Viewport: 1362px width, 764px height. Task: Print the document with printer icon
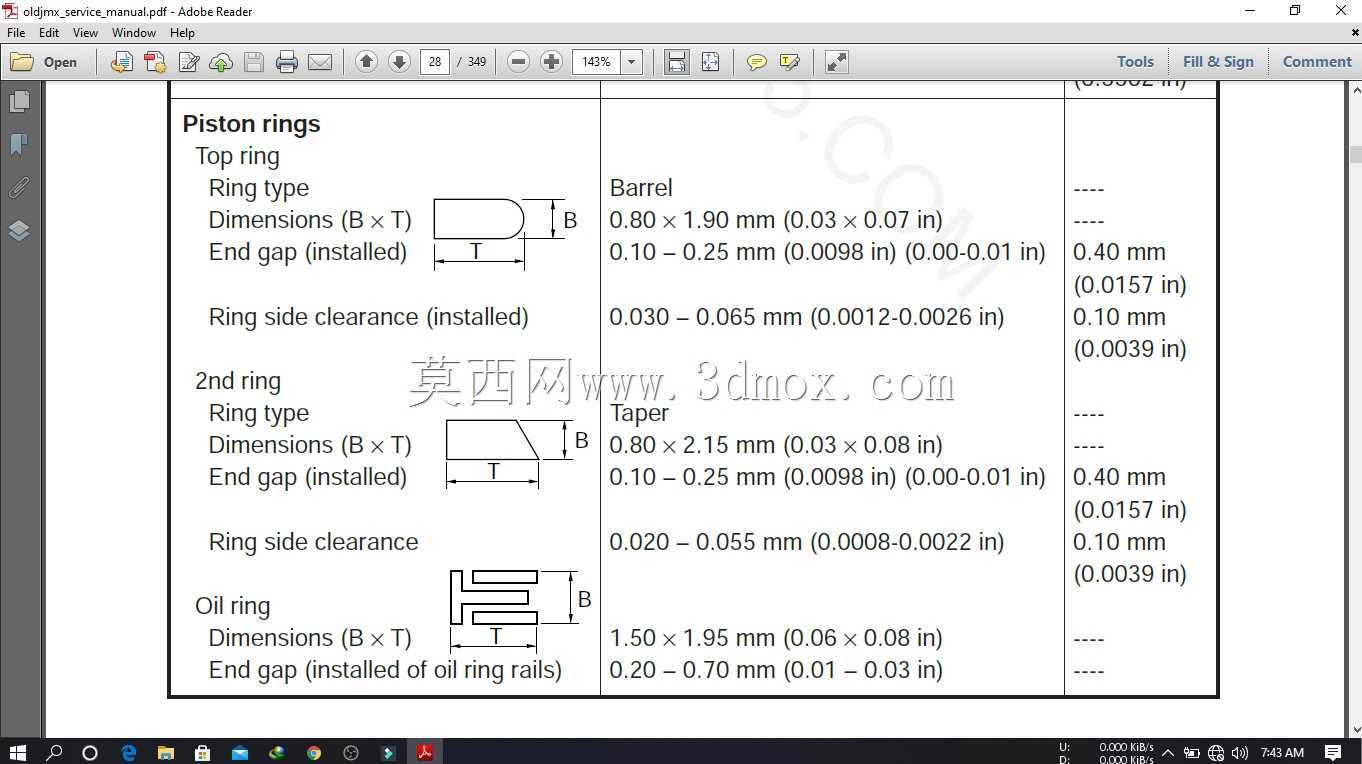coord(287,62)
